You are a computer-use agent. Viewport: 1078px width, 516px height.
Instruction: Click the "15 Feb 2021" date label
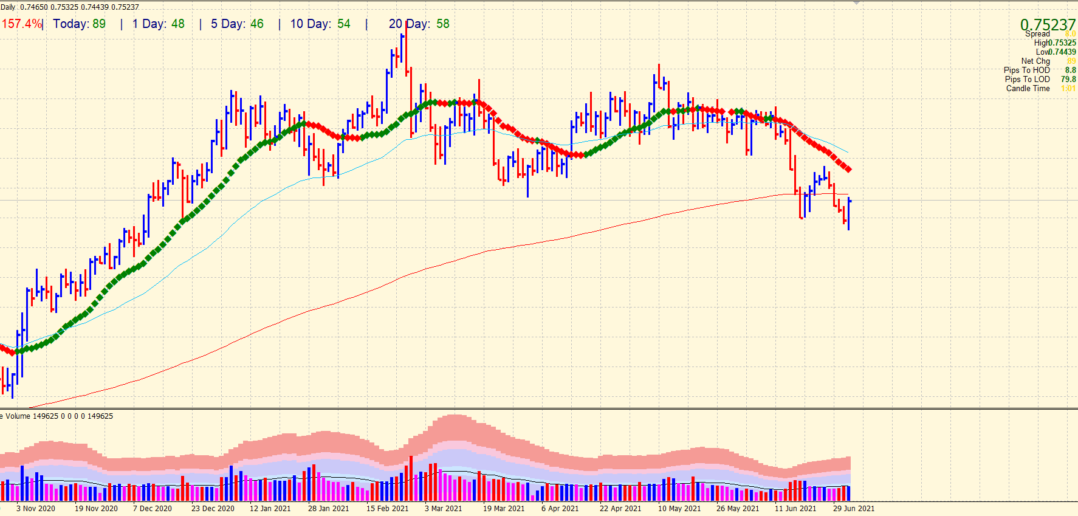pyautogui.click(x=388, y=508)
